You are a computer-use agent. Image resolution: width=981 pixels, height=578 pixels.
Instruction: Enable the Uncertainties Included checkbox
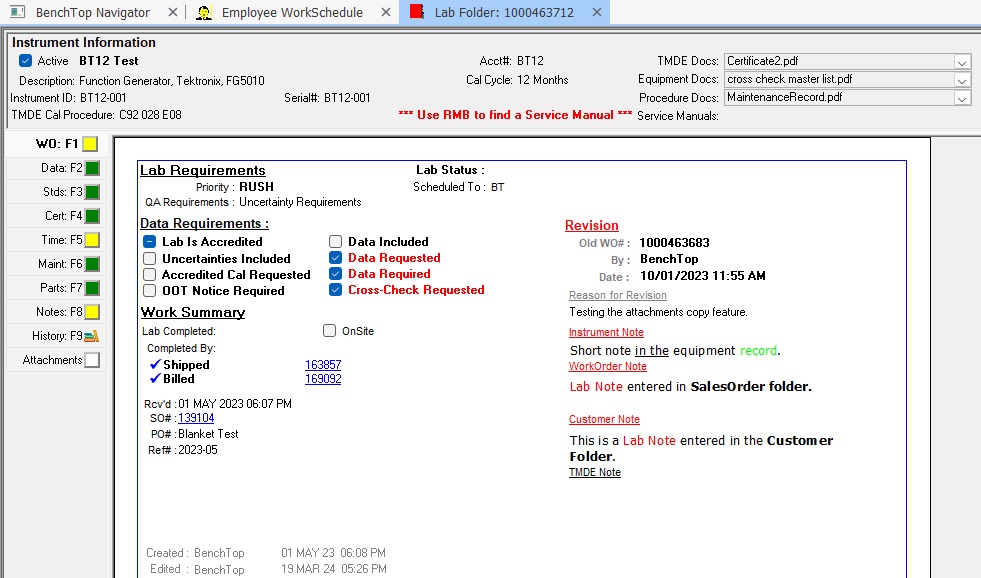(x=149, y=259)
